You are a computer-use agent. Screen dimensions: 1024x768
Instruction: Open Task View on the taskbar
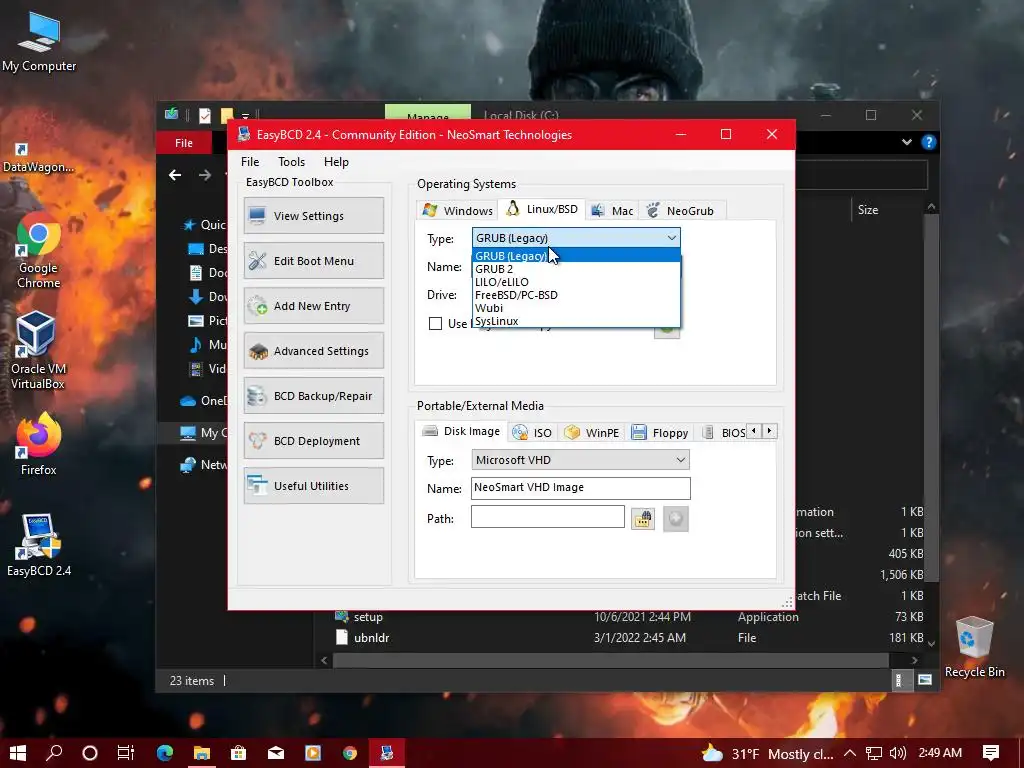click(x=126, y=753)
